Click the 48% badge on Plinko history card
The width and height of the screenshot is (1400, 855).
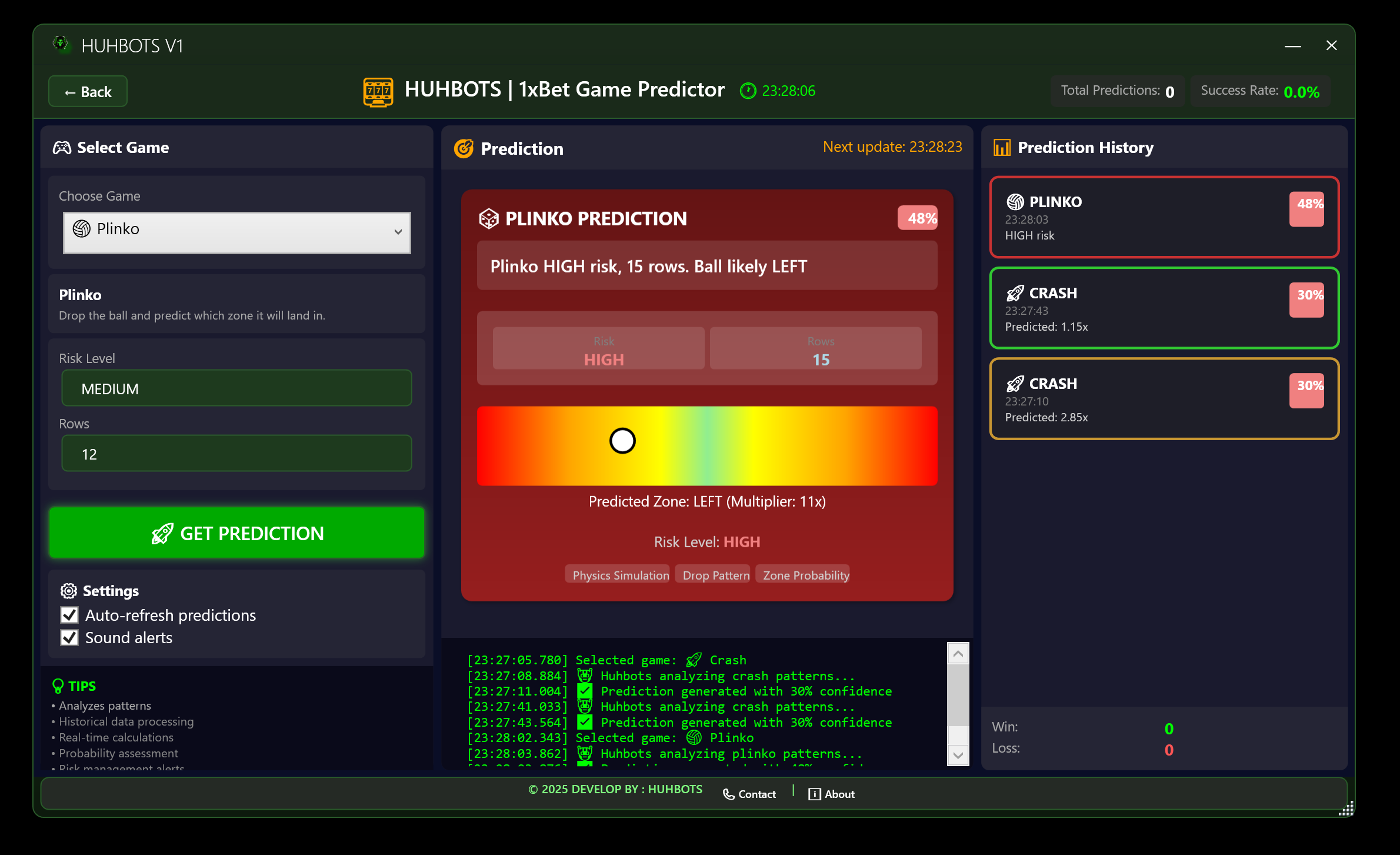[1306, 209]
